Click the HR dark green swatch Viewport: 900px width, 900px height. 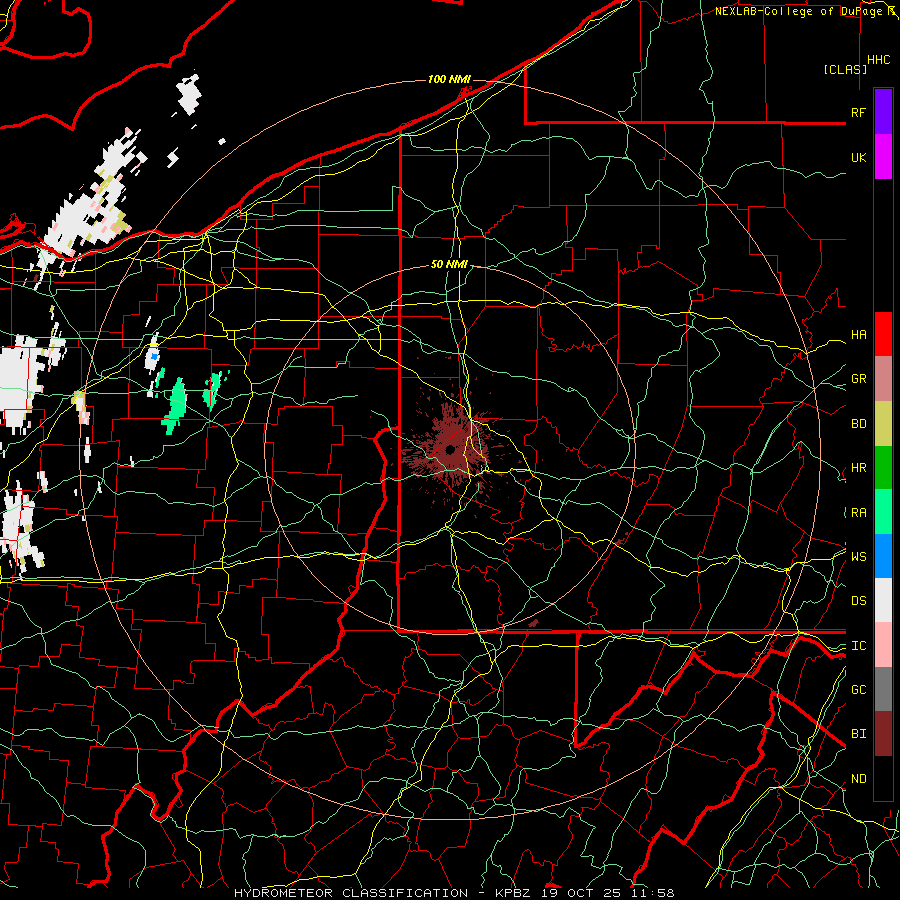pyautogui.click(x=883, y=467)
